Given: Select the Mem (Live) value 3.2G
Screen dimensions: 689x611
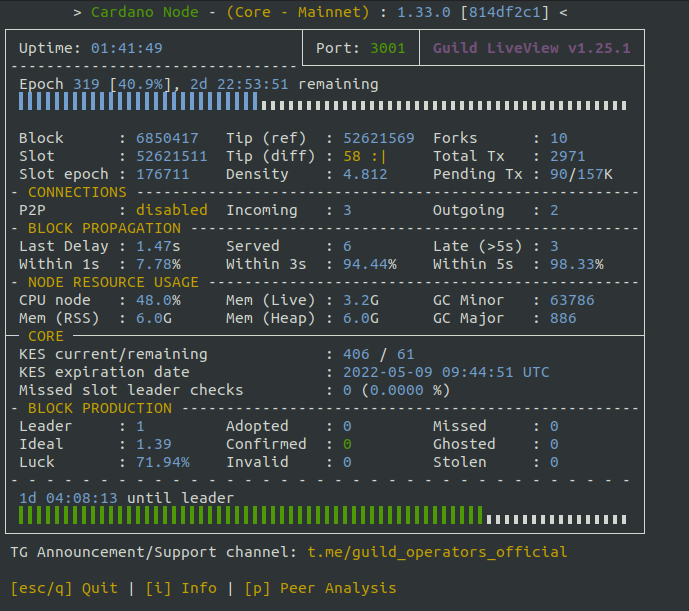Looking at the screenshot, I should pos(360,300).
